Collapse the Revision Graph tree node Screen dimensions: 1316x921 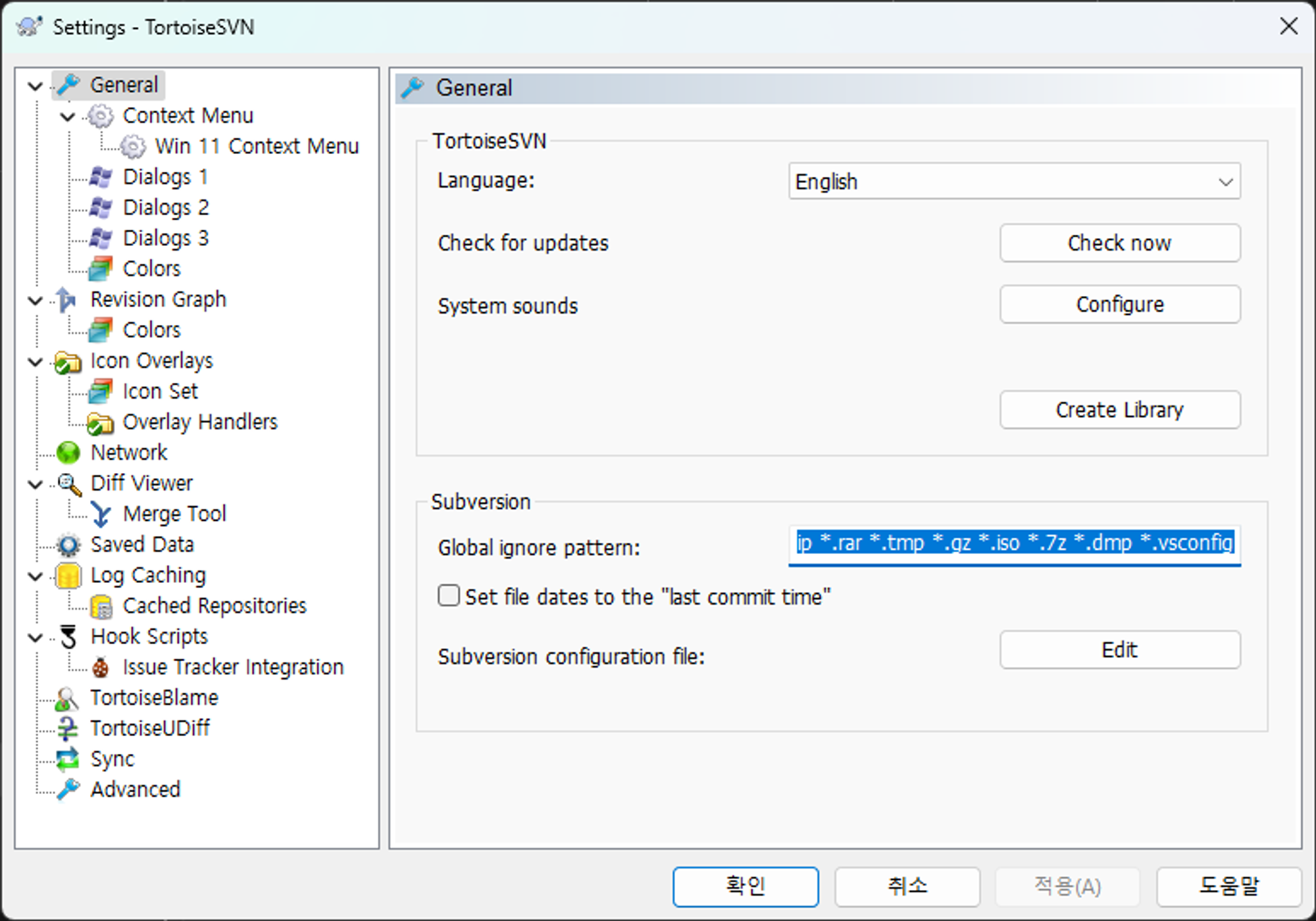tap(36, 301)
